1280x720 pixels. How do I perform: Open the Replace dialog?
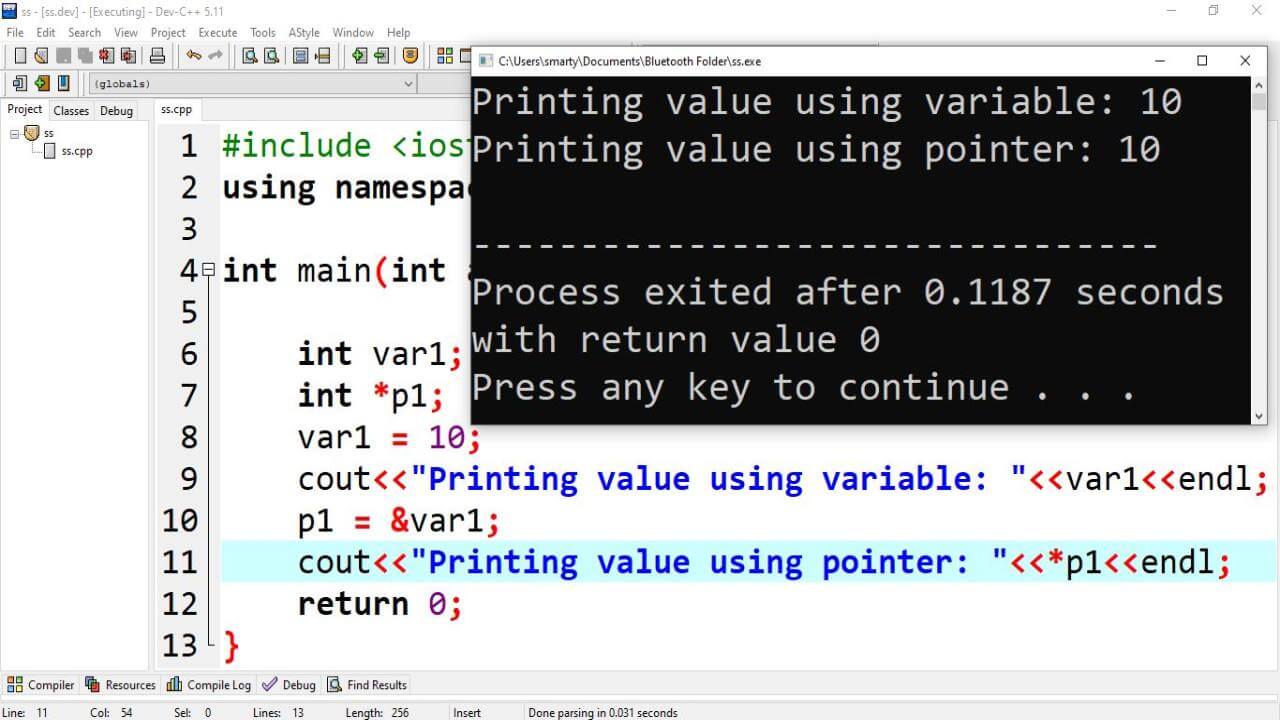300,56
